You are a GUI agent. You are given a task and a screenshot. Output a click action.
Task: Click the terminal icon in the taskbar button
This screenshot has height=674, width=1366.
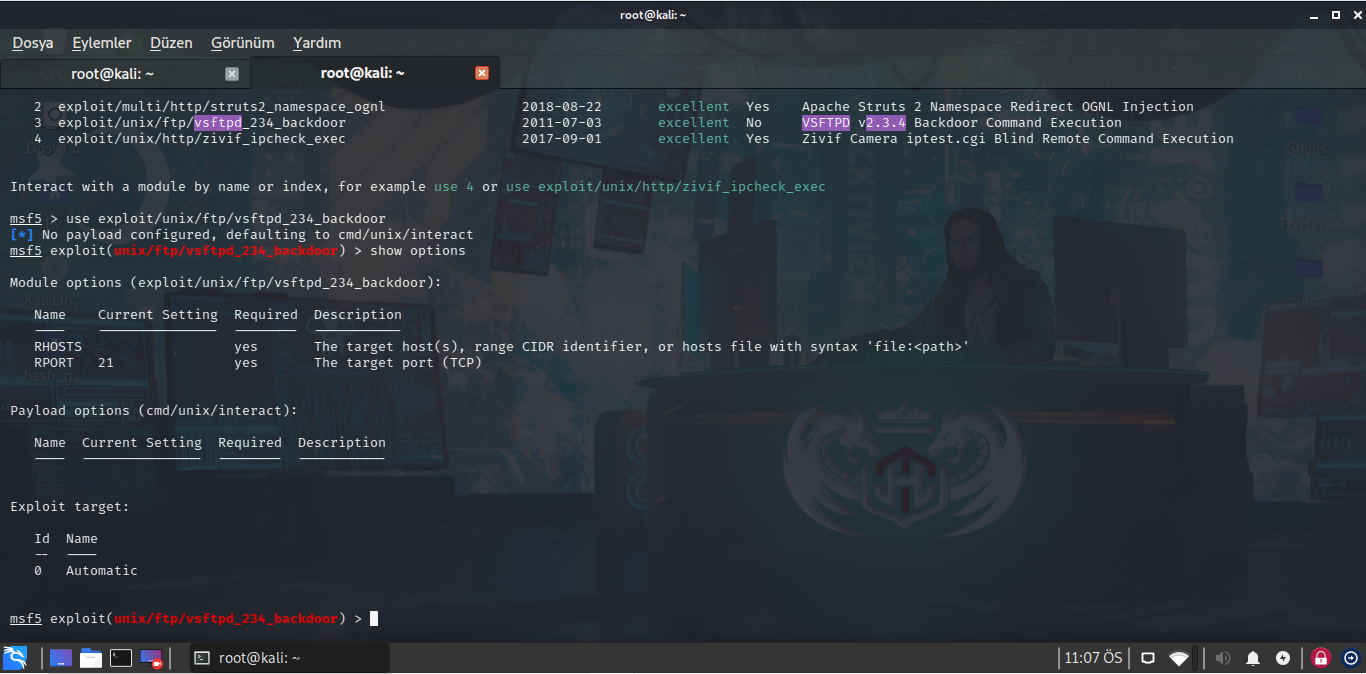pyautogui.click(x=202, y=658)
